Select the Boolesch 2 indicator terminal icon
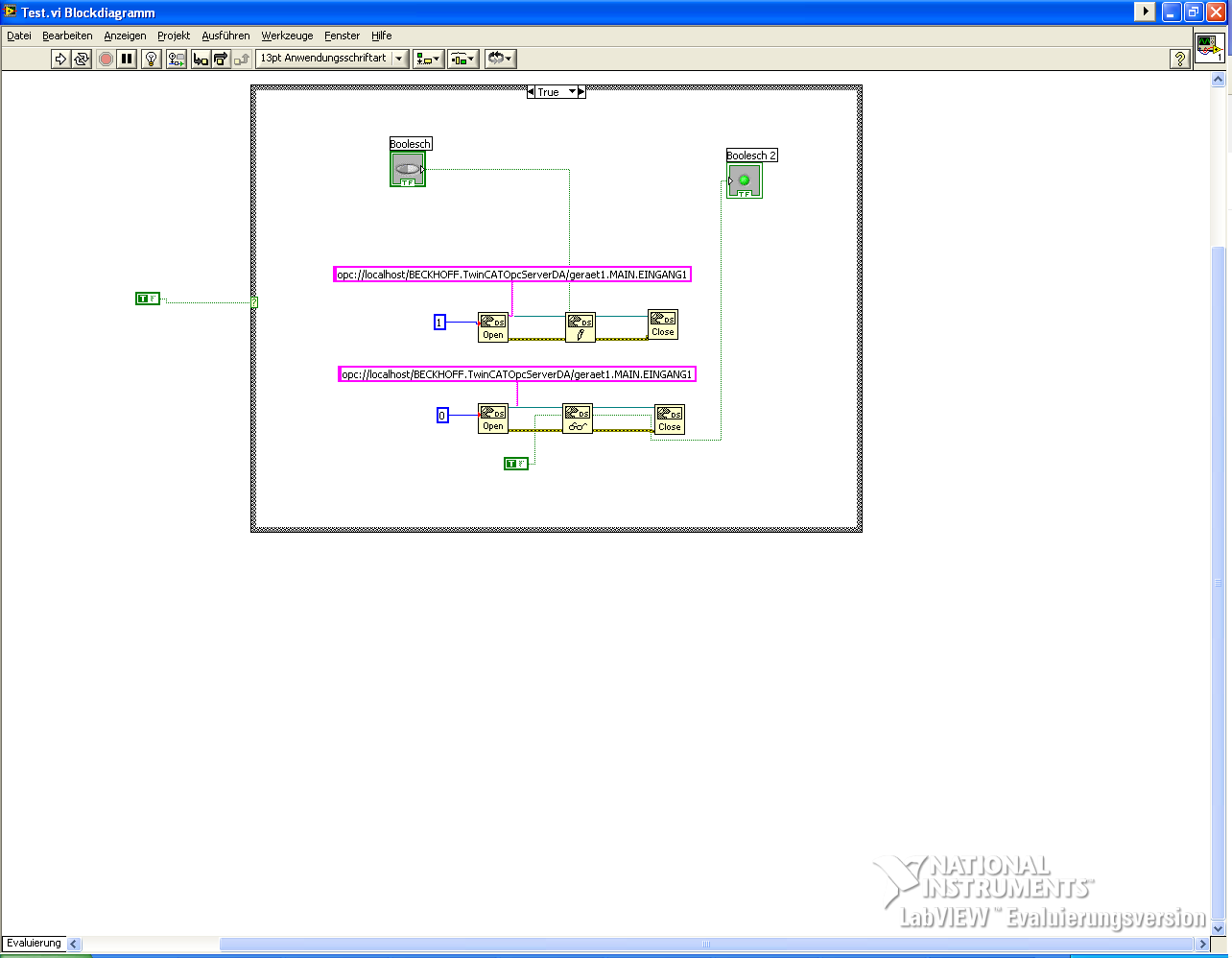This screenshot has height=958, width=1232. pyautogui.click(x=745, y=180)
